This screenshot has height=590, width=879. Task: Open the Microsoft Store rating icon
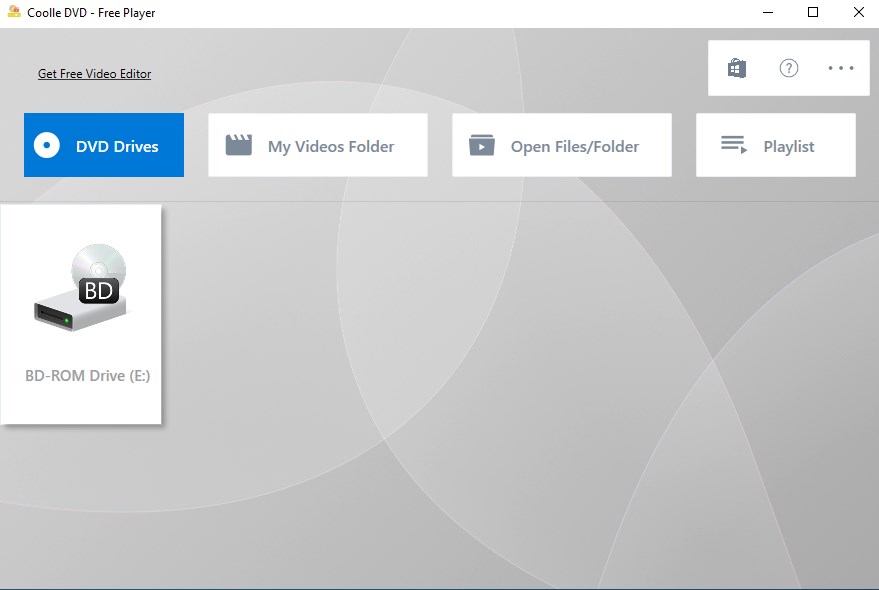(736, 67)
